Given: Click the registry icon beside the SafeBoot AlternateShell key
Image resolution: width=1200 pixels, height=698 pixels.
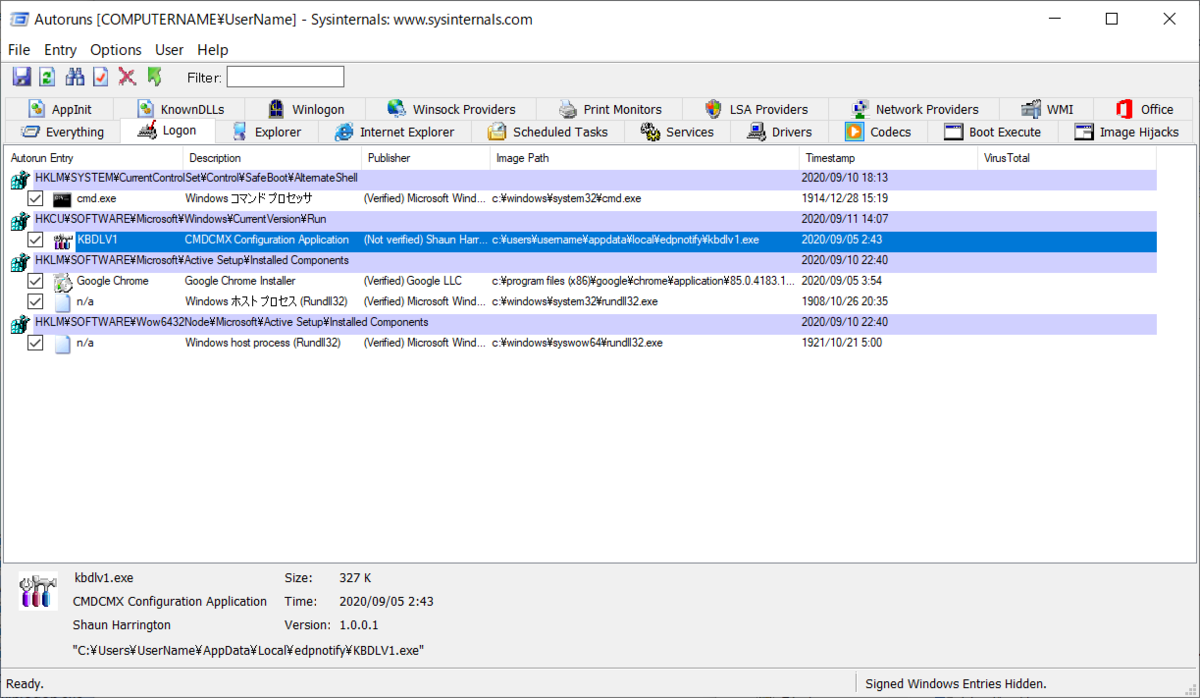Looking at the screenshot, I should (x=19, y=179).
